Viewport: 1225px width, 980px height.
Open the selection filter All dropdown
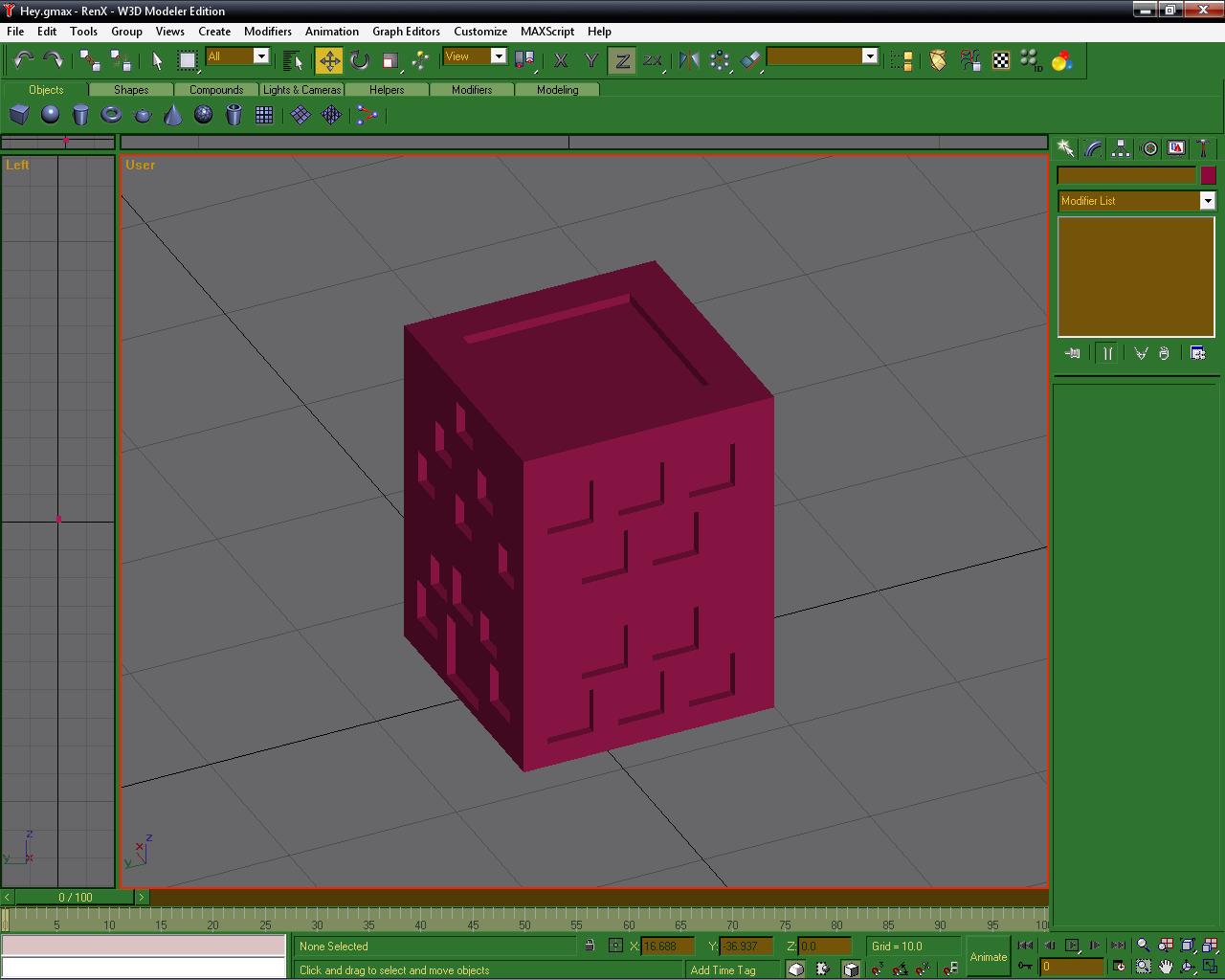coord(260,56)
